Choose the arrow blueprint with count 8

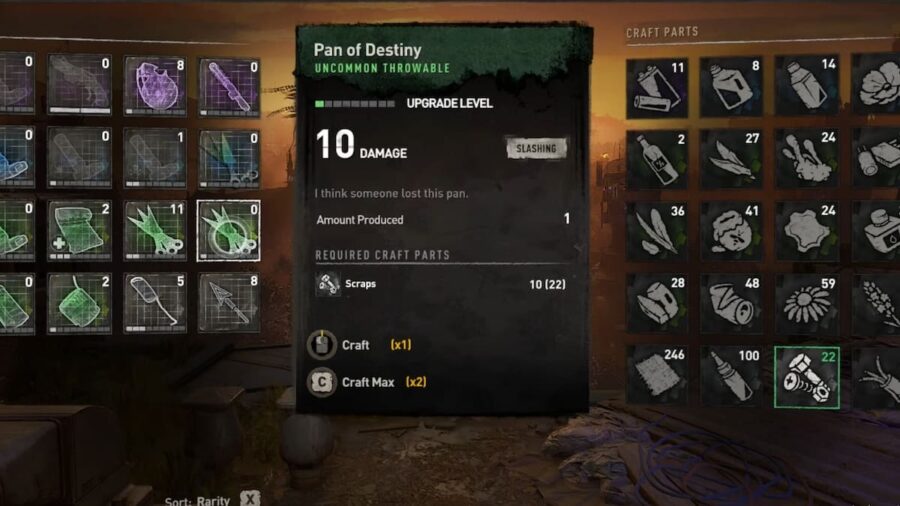[228, 303]
